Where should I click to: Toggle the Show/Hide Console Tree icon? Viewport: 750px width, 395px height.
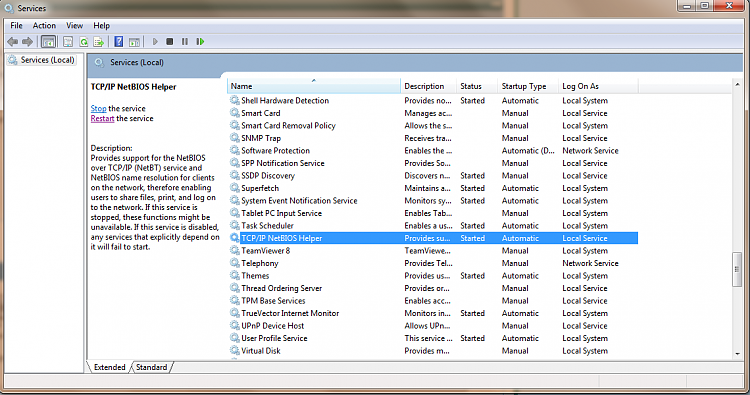(x=48, y=42)
